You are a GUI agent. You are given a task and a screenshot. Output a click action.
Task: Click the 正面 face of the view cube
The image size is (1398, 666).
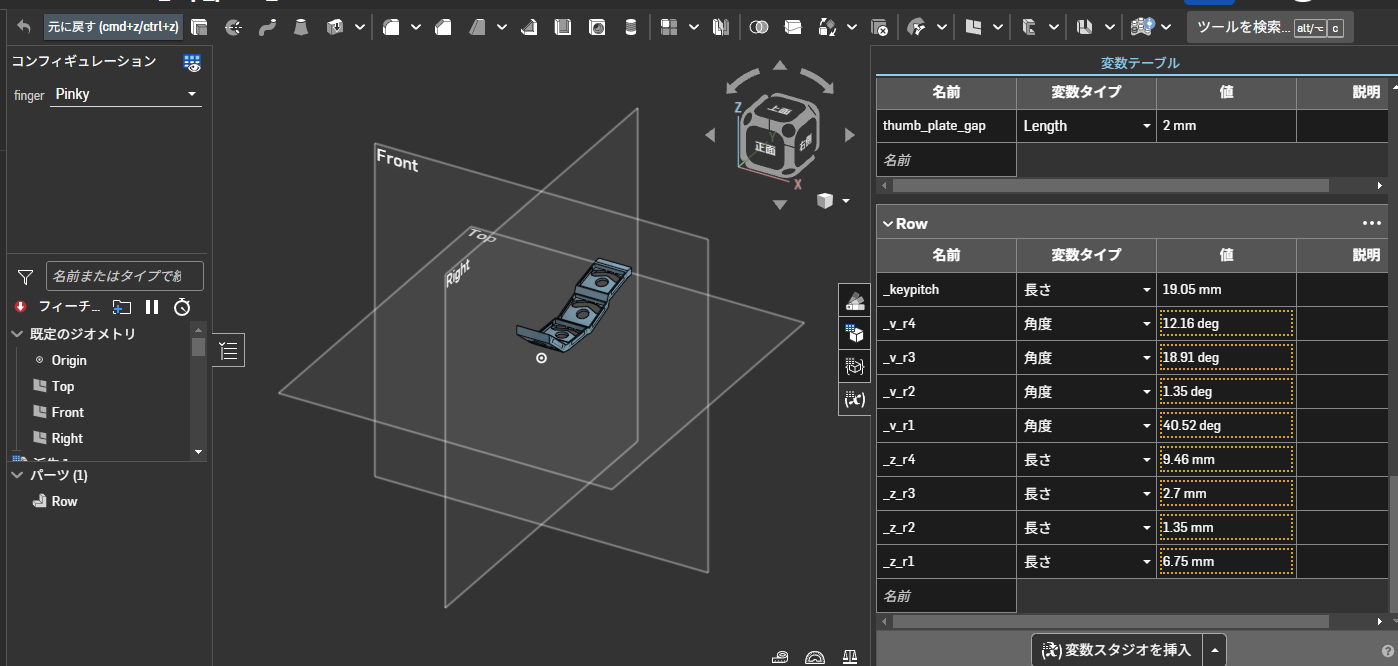pos(765,147)
